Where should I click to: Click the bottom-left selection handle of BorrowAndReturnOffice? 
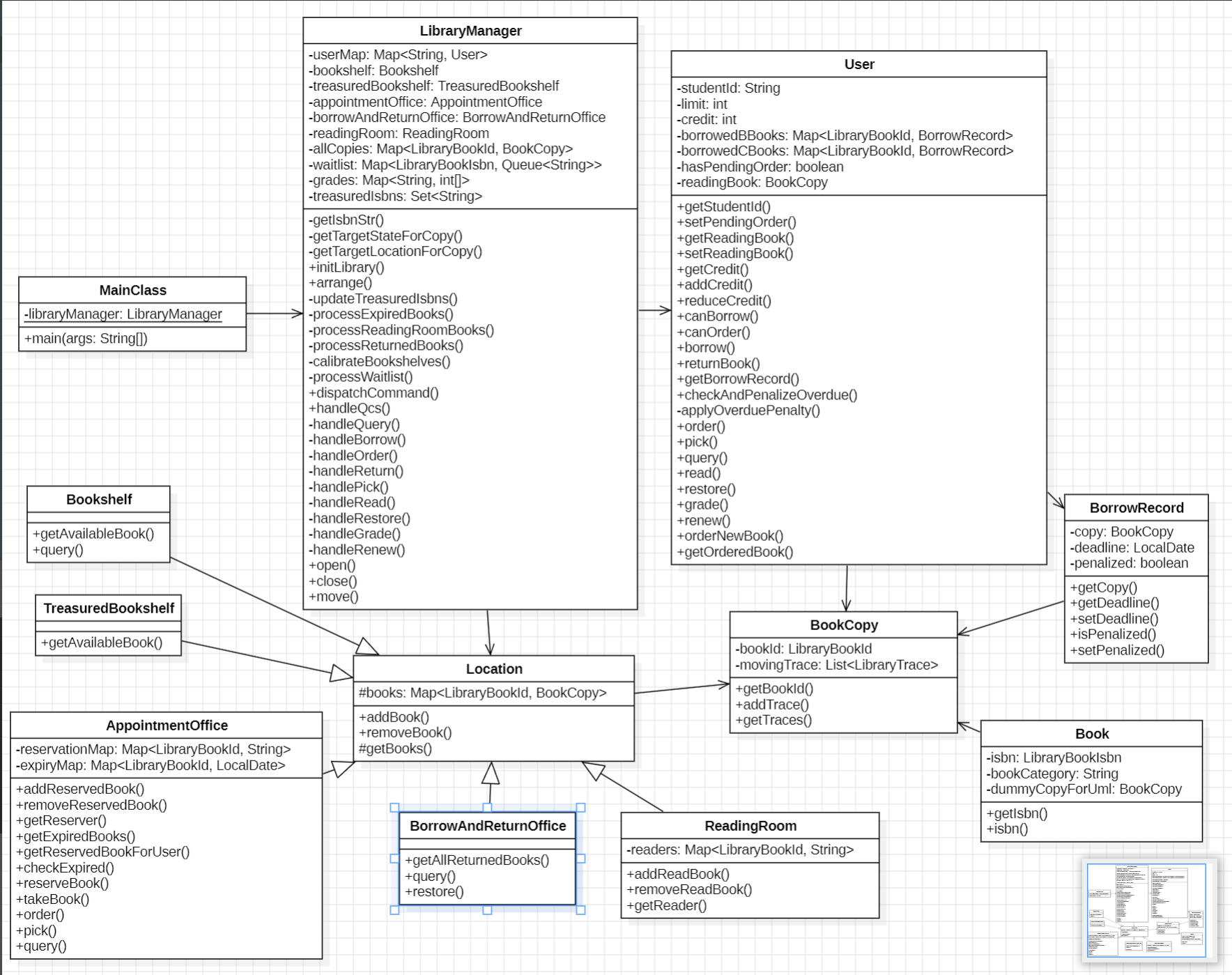394,909
